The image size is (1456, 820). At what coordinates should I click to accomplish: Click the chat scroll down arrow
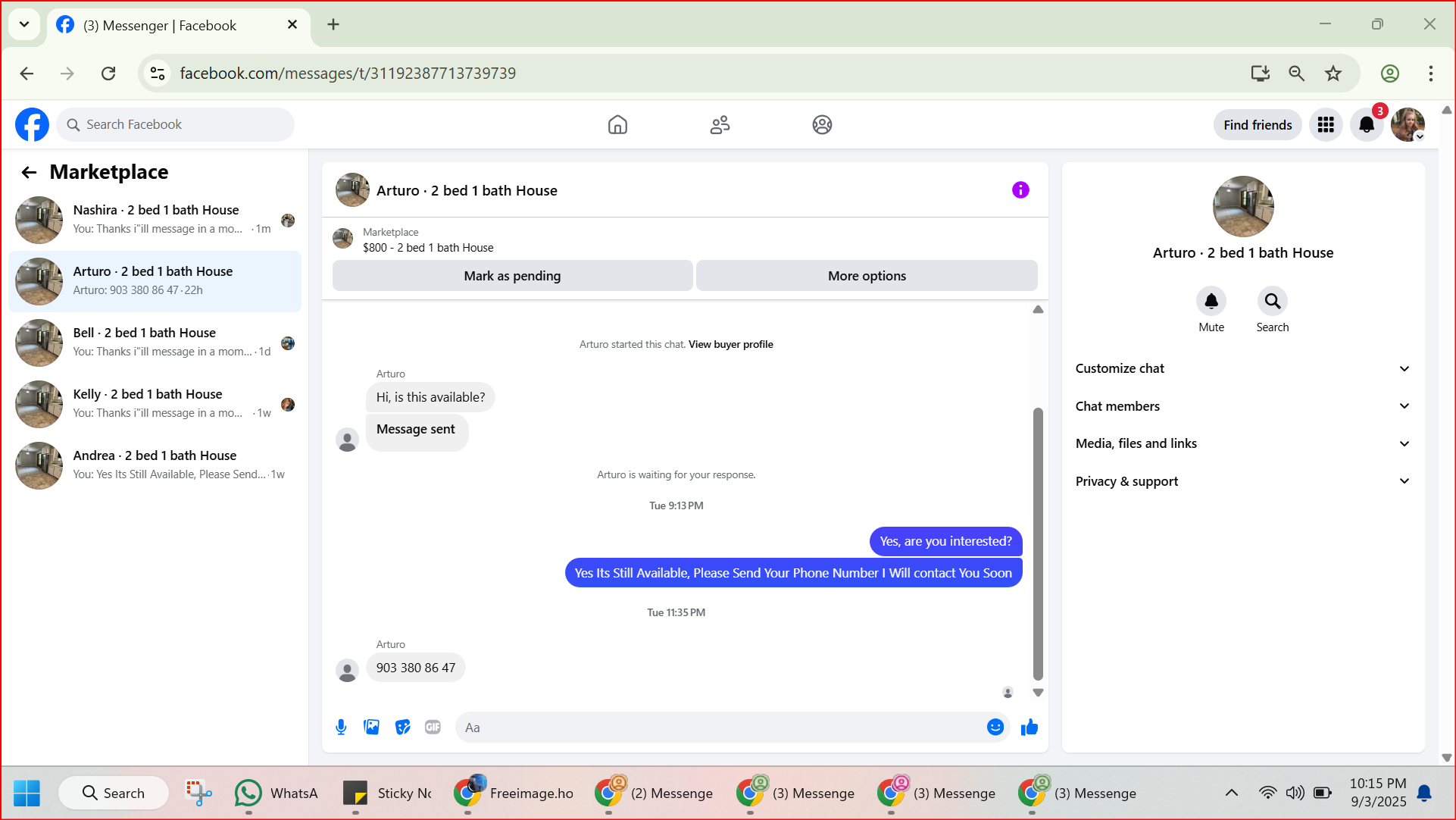click(x=1038, y=693)
